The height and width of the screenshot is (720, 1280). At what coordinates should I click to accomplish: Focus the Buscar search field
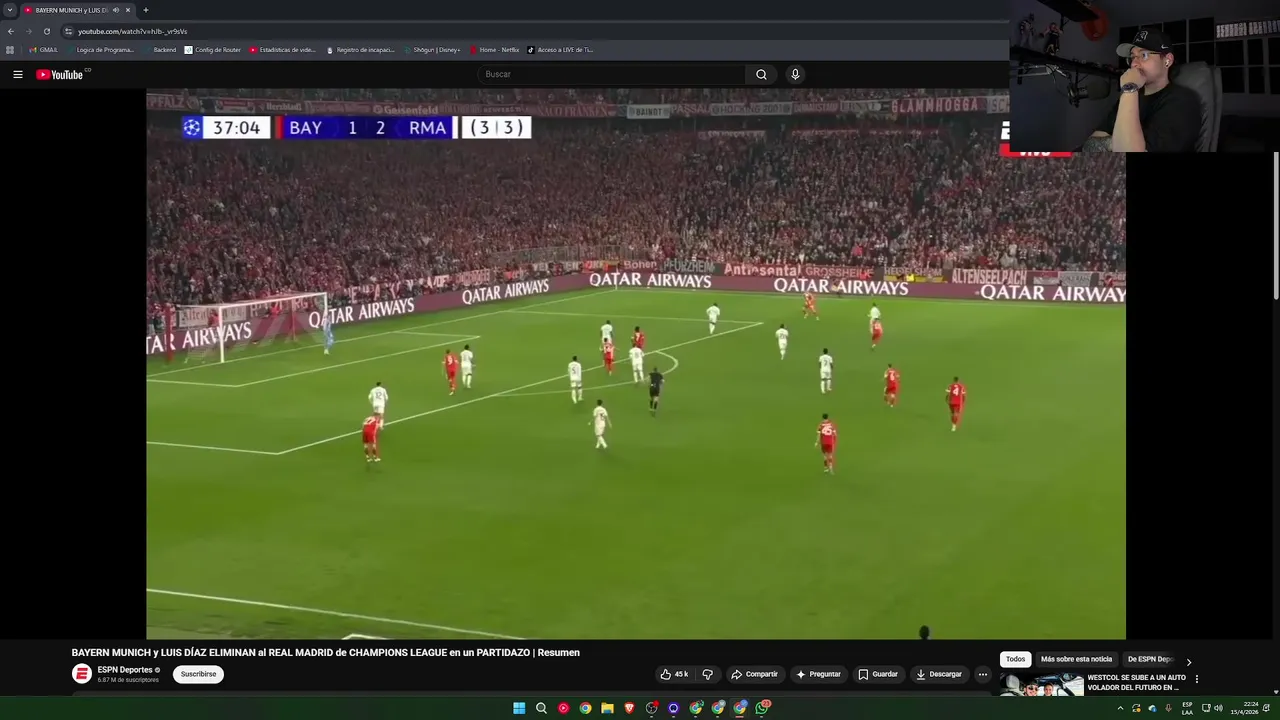(x=612, y=74)
